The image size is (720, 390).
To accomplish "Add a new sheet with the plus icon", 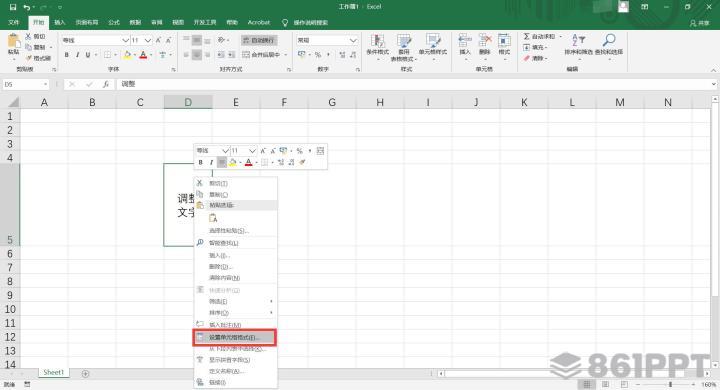I will coord(85,373).
